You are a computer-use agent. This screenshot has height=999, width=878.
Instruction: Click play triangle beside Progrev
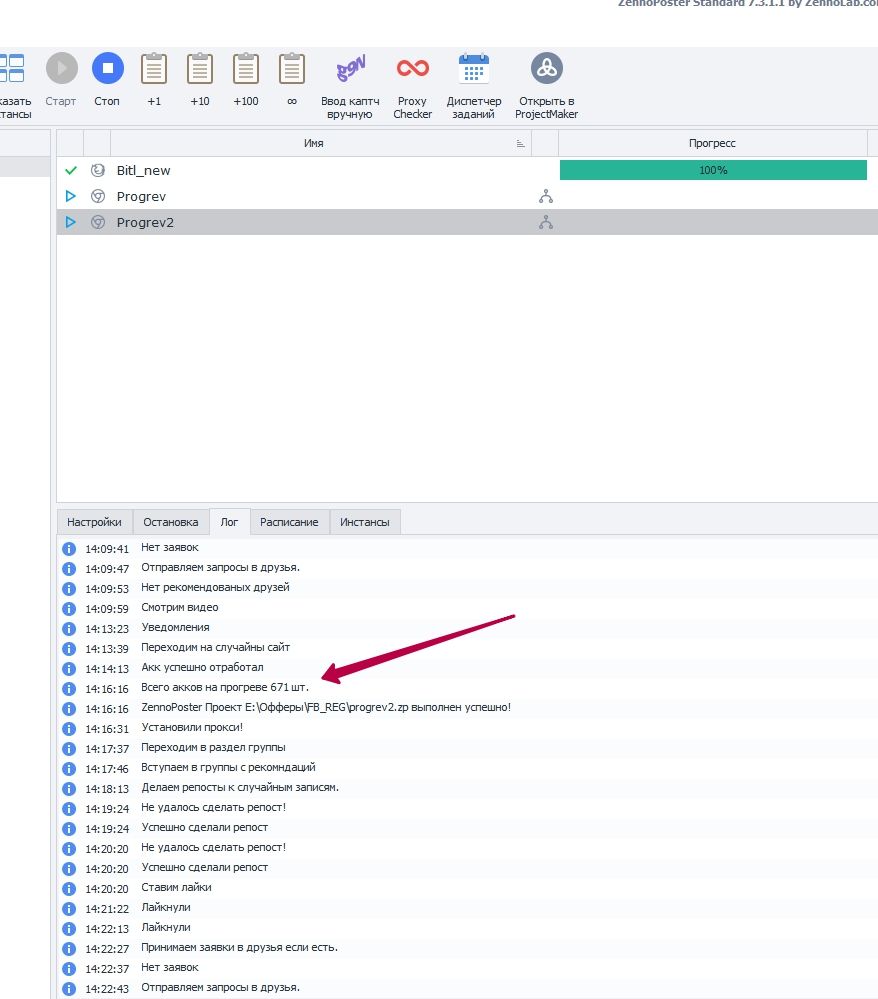click(x=71, y=196)
